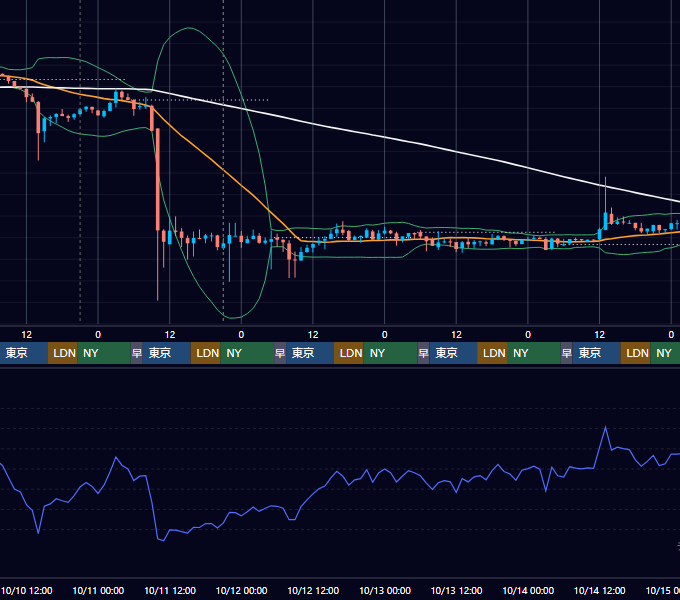Click the large red candle on 10/11

tap(157, 179)
